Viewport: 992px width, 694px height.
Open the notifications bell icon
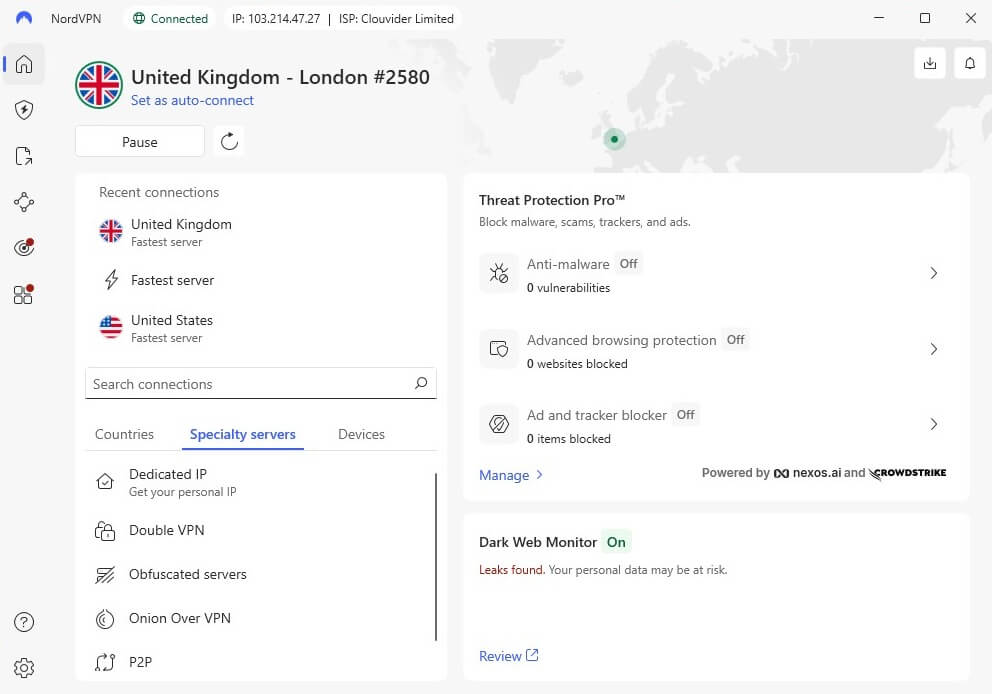coord(969,63)
